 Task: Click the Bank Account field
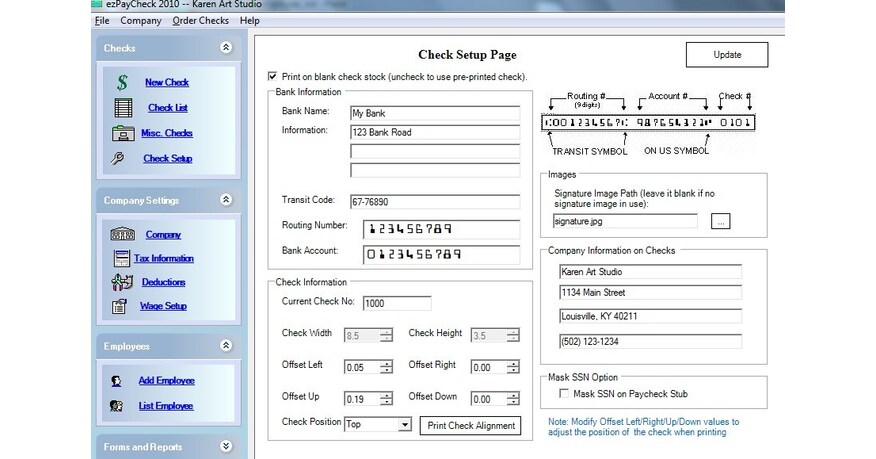(441, 255)
